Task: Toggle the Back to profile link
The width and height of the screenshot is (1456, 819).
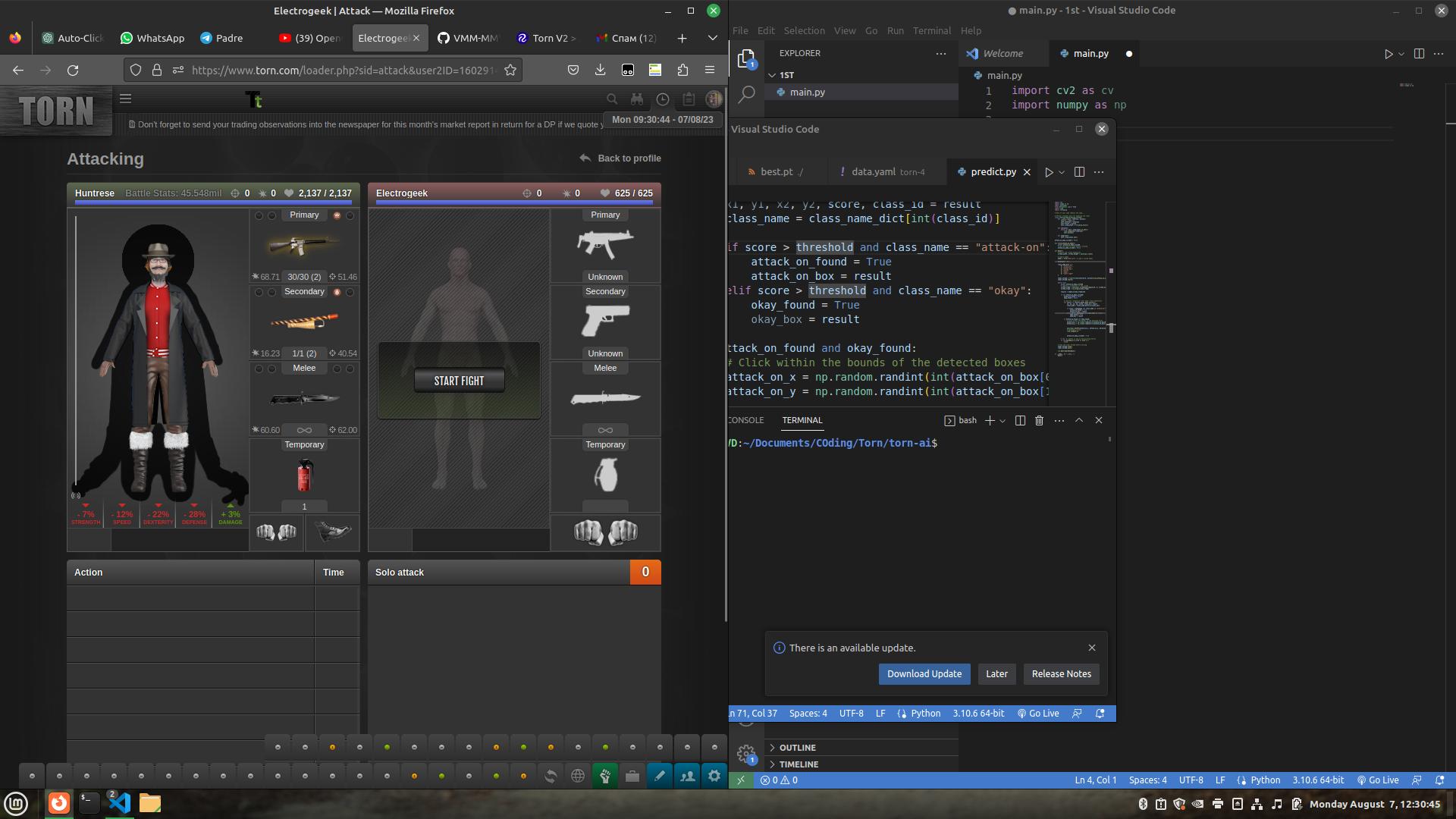Action: click(x=618, y=158)
